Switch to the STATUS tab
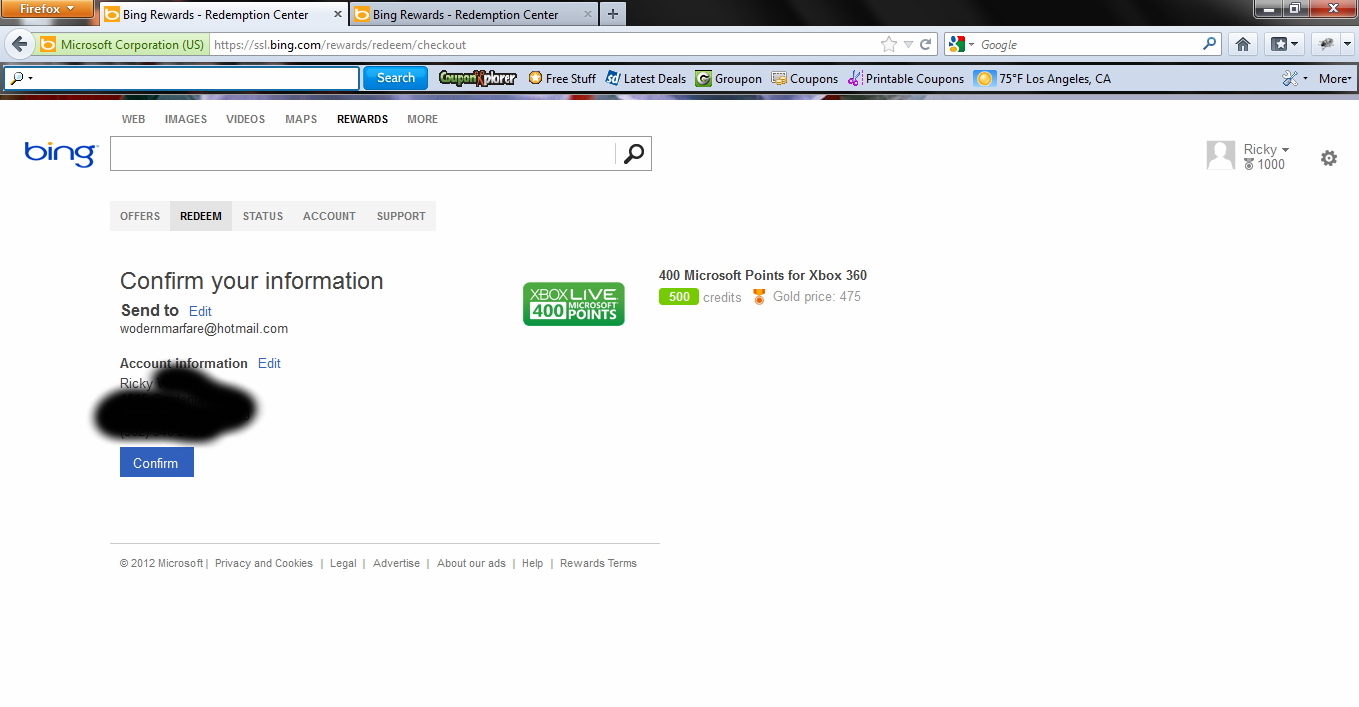This screenshot has height=707, width=1359. pos(263,216)
